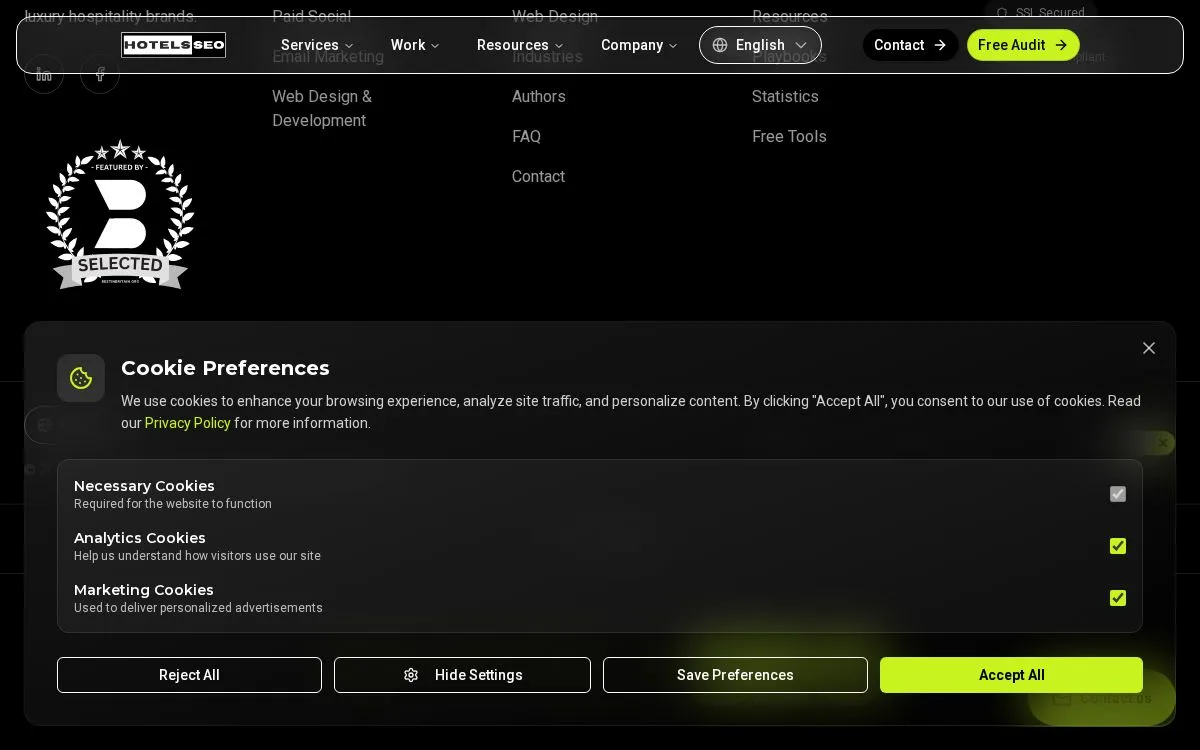The width and height of the screenshot is (1200, 750).
Task: Click the Free Audit button
Action: pyautogui.click(x=1023, y=45)
